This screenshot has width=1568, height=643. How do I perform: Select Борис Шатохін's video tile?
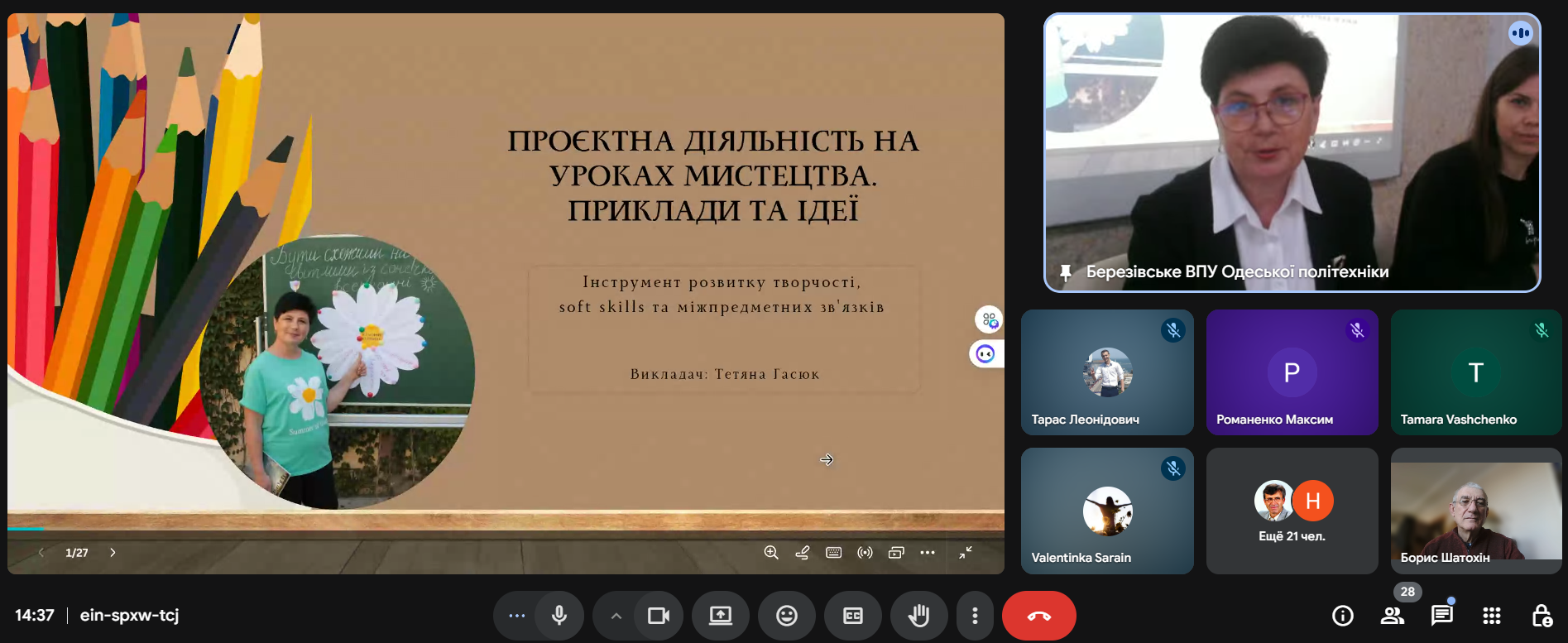tap(1475, 511)
